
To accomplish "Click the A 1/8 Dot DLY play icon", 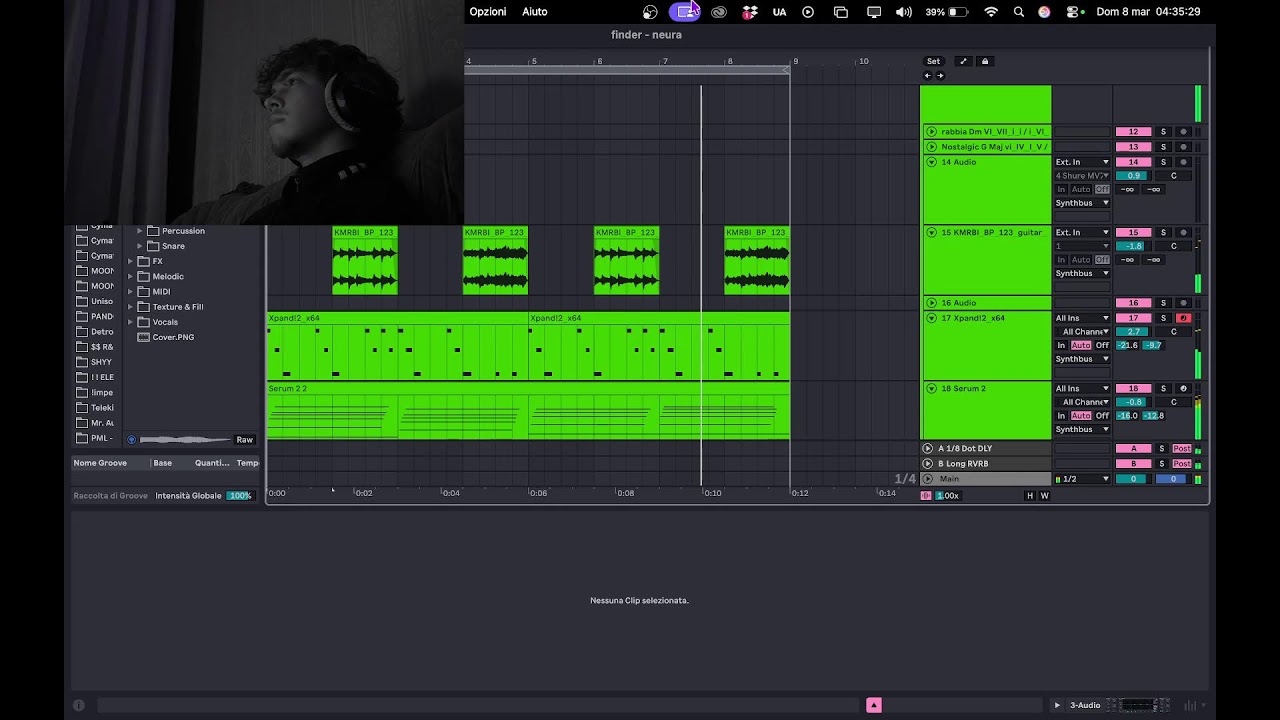I will click(x=927, y=449).
